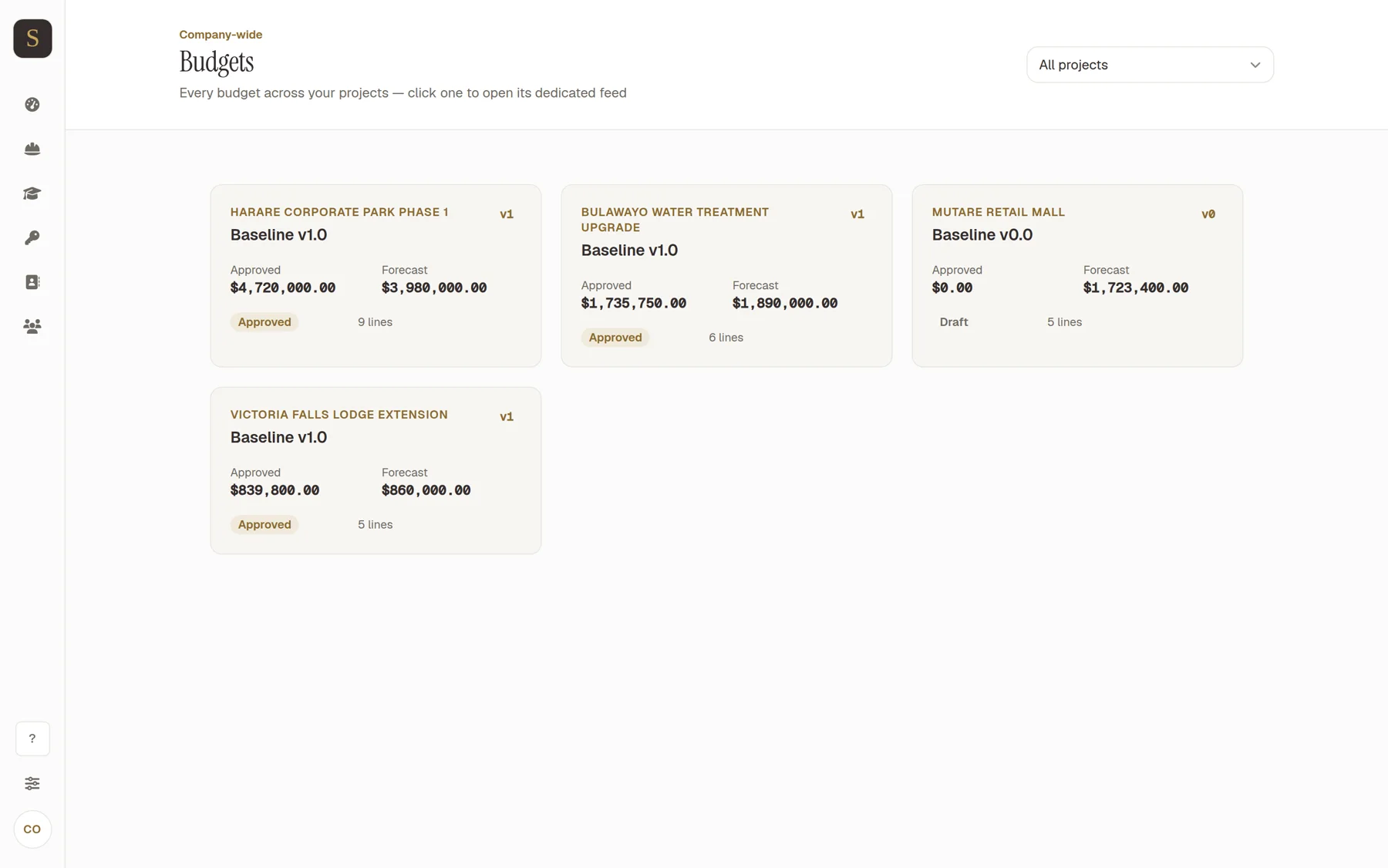
Task: Click the Company-wide breadcrumb label
Action: click(221, 35)
